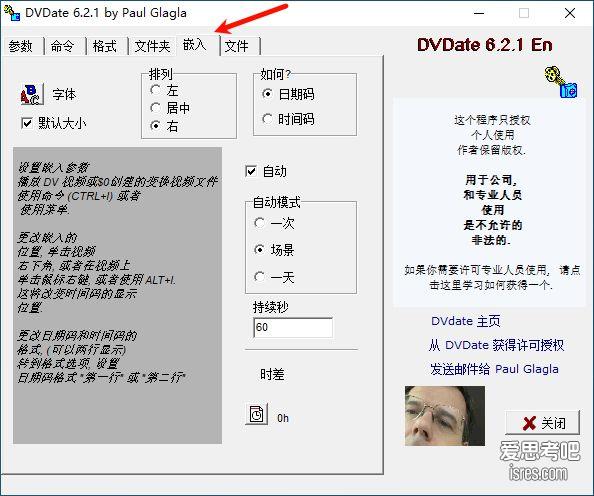Close the DVDate window with X
This screenshot has height=496, width=594.
coord(570,13)
